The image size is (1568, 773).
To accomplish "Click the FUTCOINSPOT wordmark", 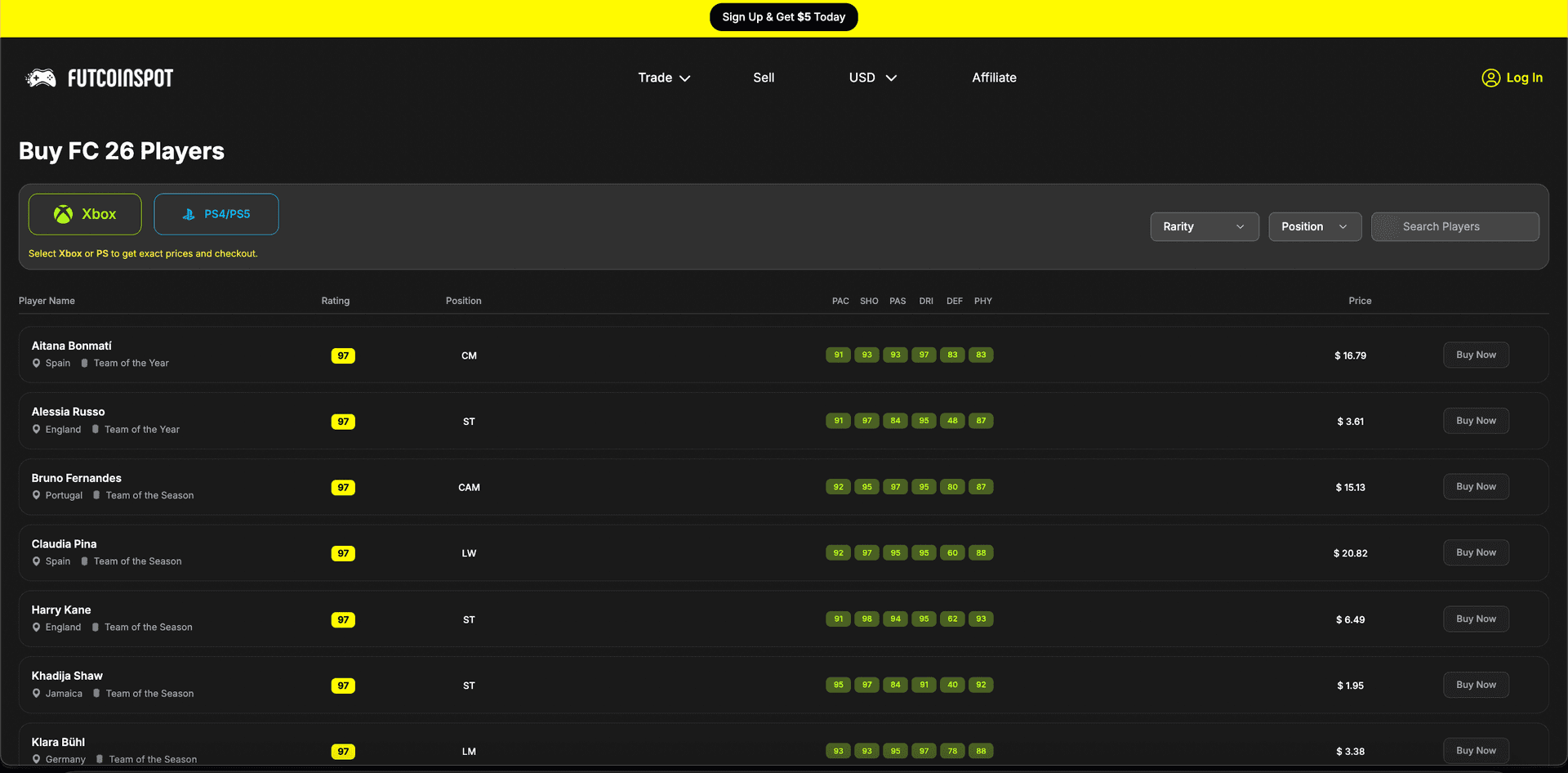I will point(120,78).
